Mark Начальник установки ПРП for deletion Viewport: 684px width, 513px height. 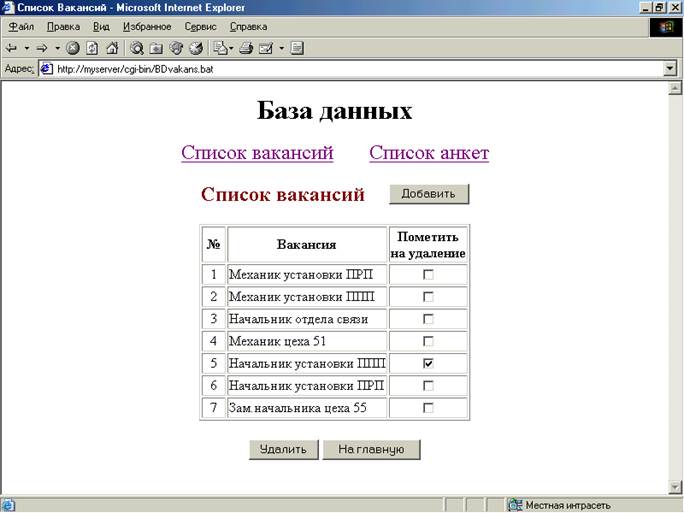click(428, 386)
